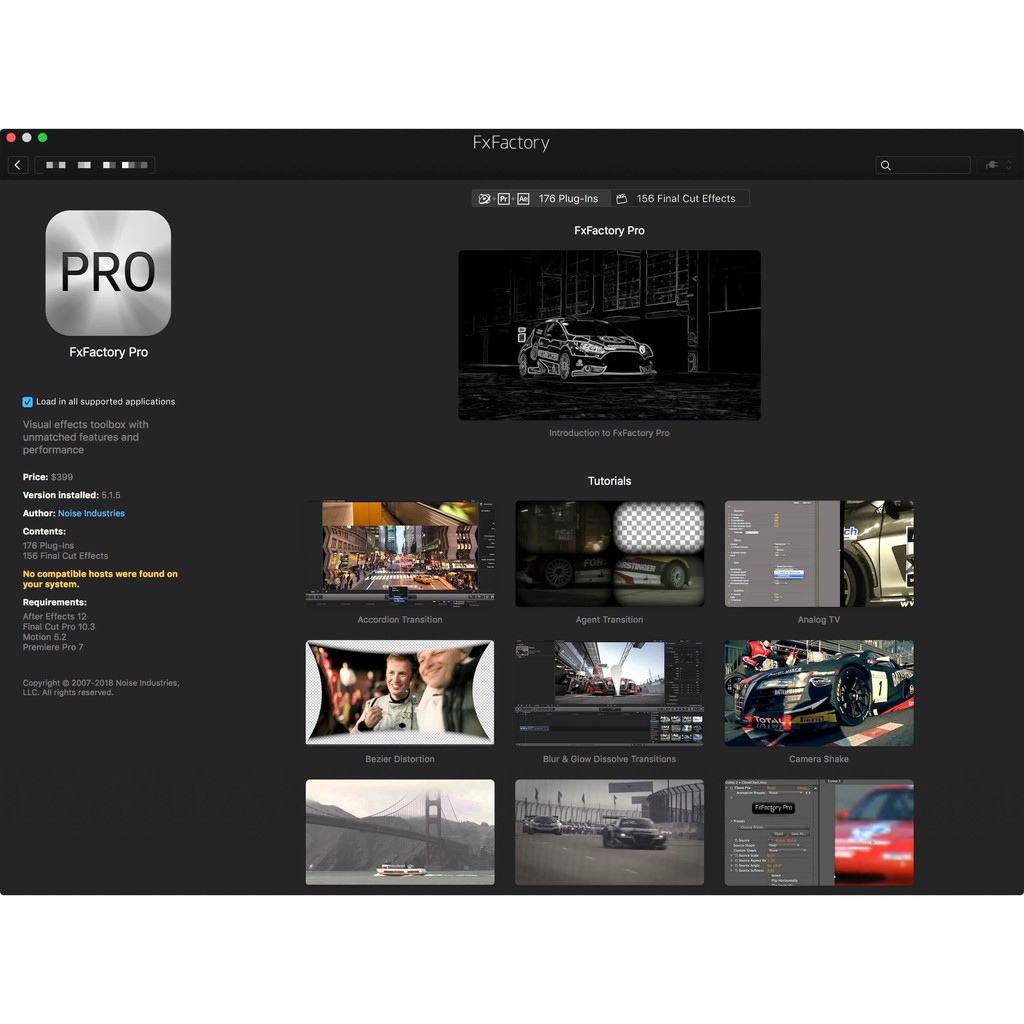Click inside the search field
The height and width of the screenshot is (1024, 1024).
930,166
